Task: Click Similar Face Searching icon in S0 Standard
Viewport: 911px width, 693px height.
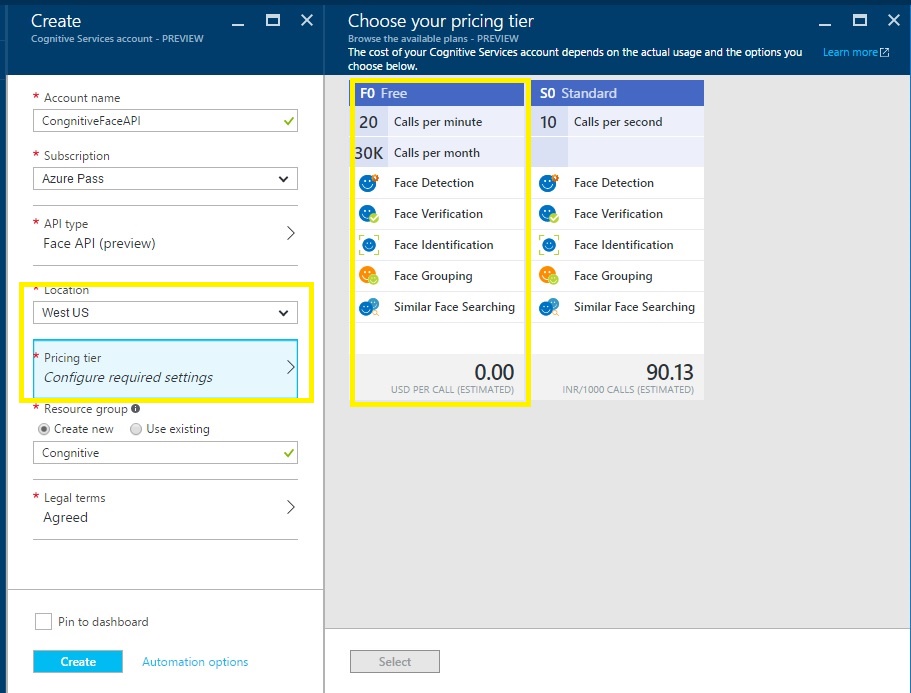Action: click(548, 307)
